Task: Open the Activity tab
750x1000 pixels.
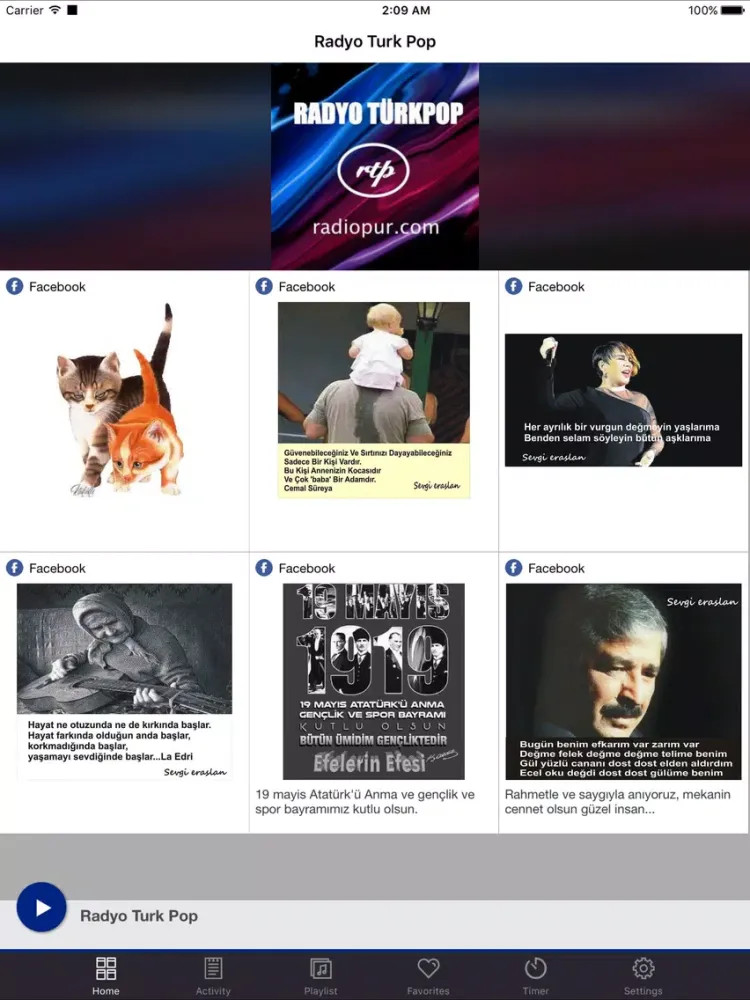Action: [x=213, y=976]
